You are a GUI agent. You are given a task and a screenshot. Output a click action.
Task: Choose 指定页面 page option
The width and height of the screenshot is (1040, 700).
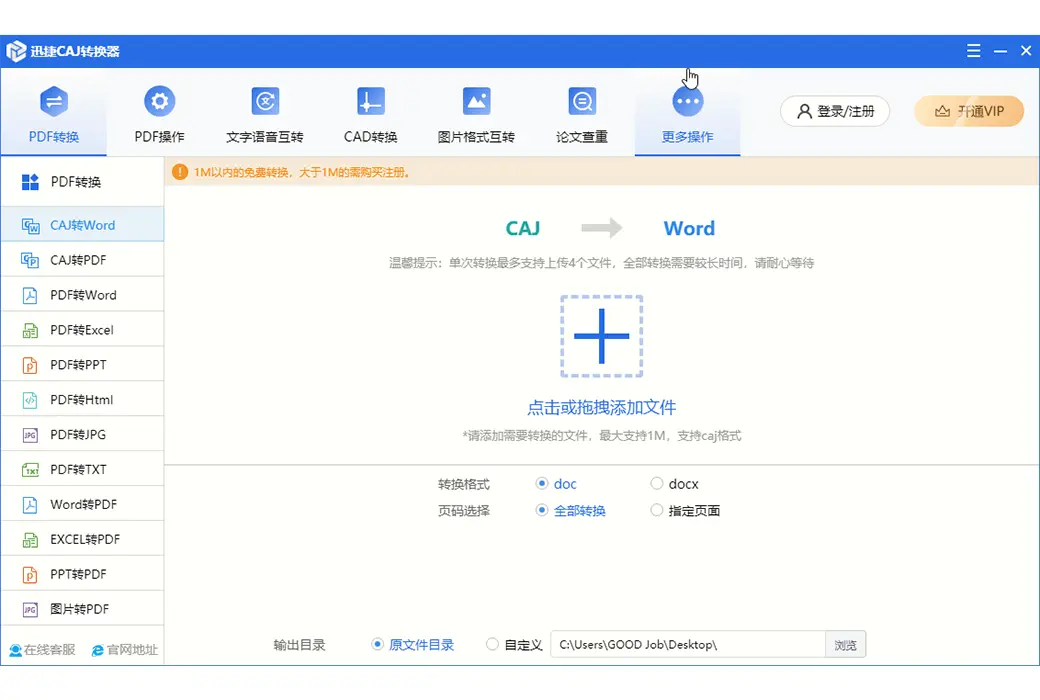coord(657,510)
